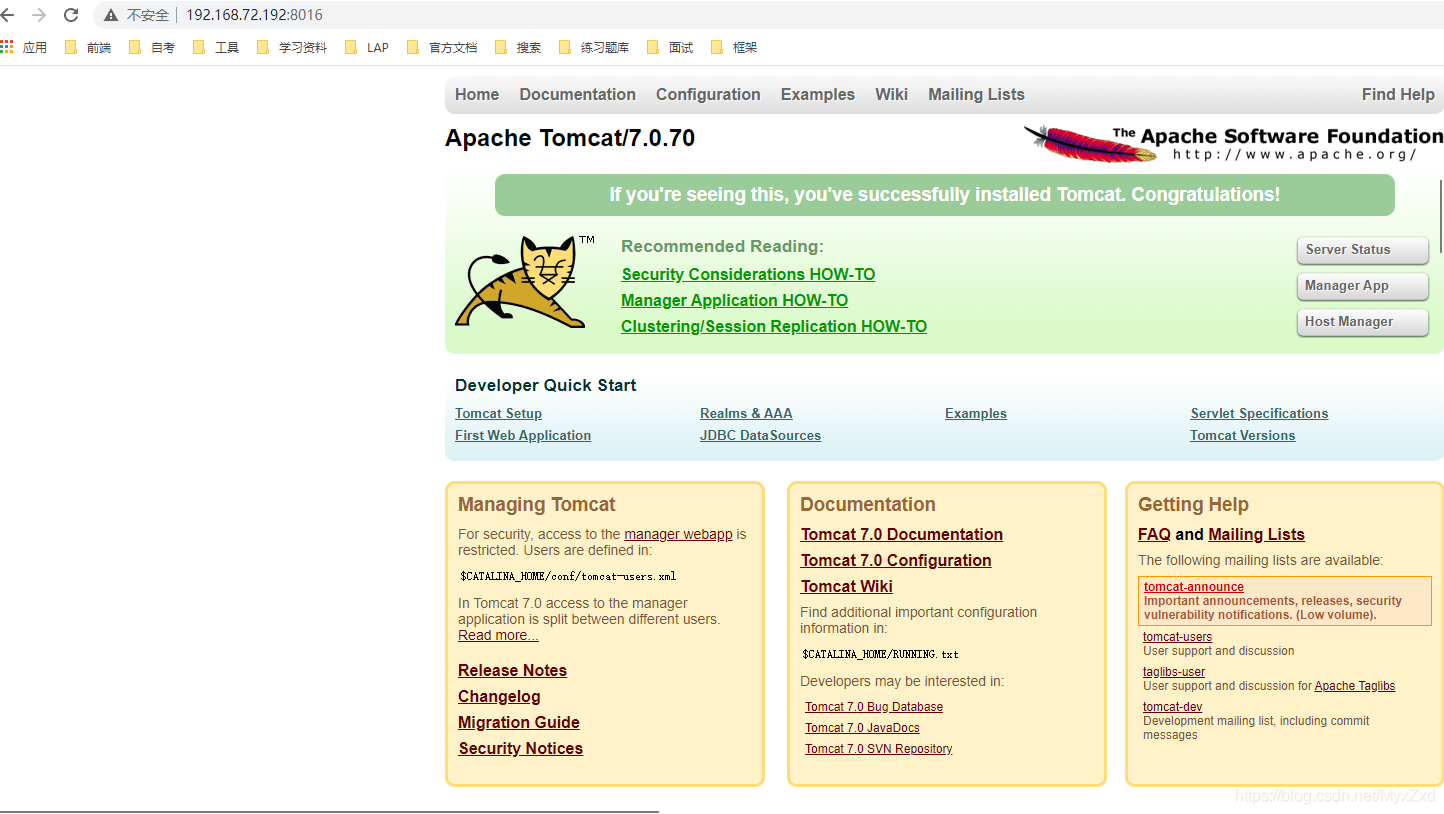1444x814 pixels.
Task: Open the Configuration nav item
Action: 708,95
